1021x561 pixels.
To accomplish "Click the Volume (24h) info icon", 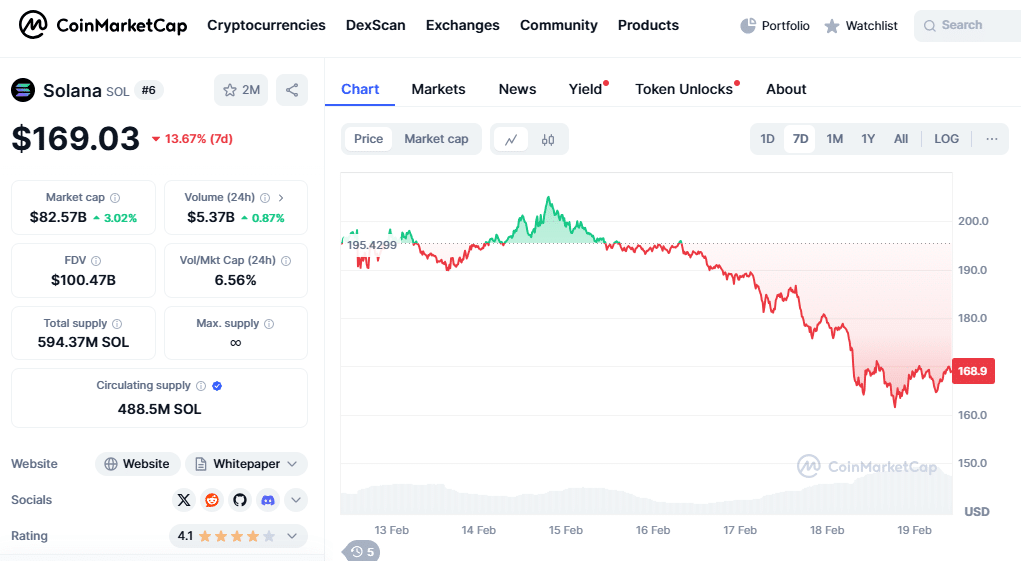I will [x=265, y=198].
